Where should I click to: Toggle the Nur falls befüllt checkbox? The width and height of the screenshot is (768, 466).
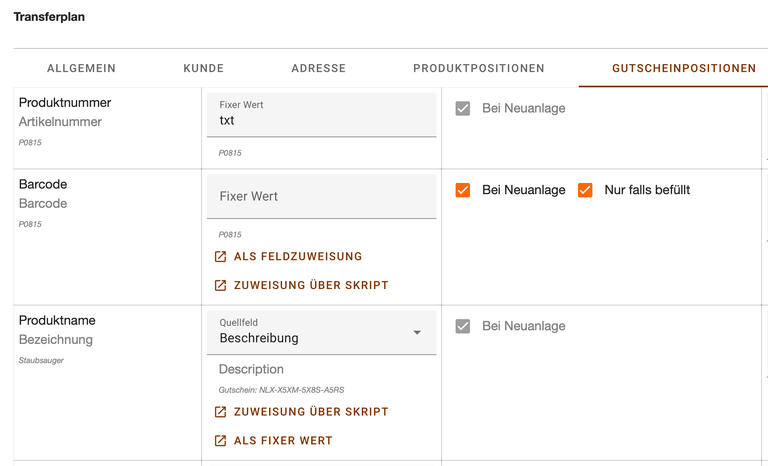pos(585,190)
